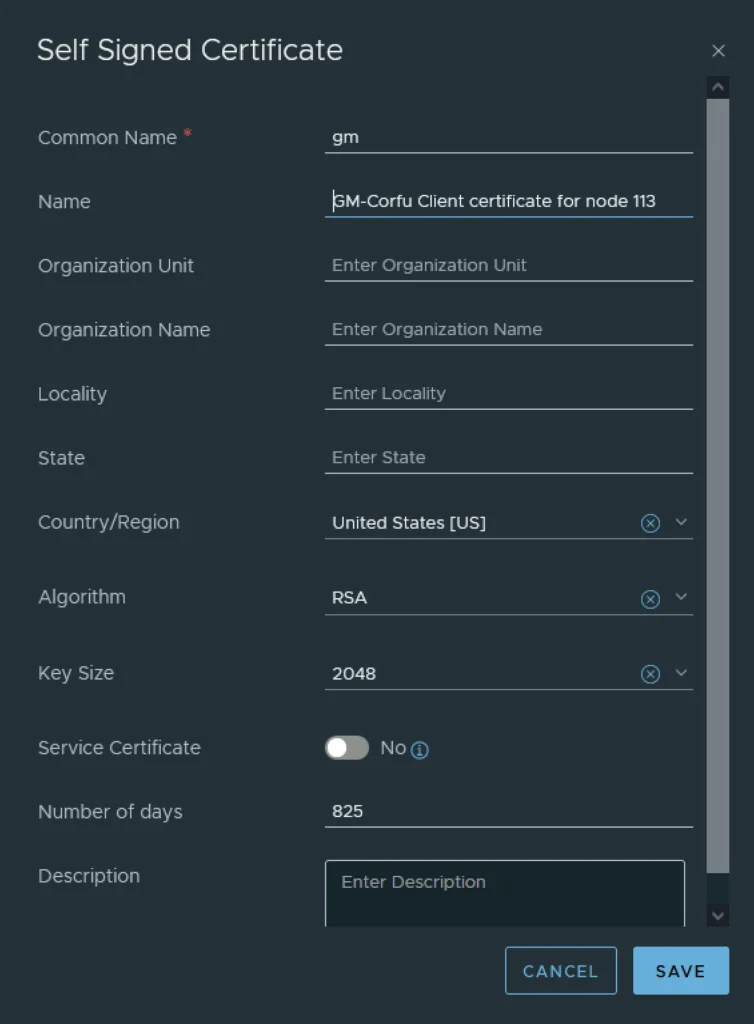Expand the Country/Region dropdown arrow
This screenshot has width=754, height=1024.
(681, 522)
